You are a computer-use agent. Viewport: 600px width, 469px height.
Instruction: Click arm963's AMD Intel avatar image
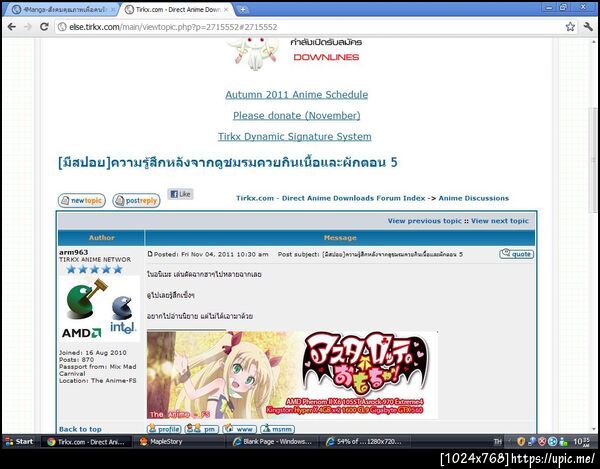(99, 309)
